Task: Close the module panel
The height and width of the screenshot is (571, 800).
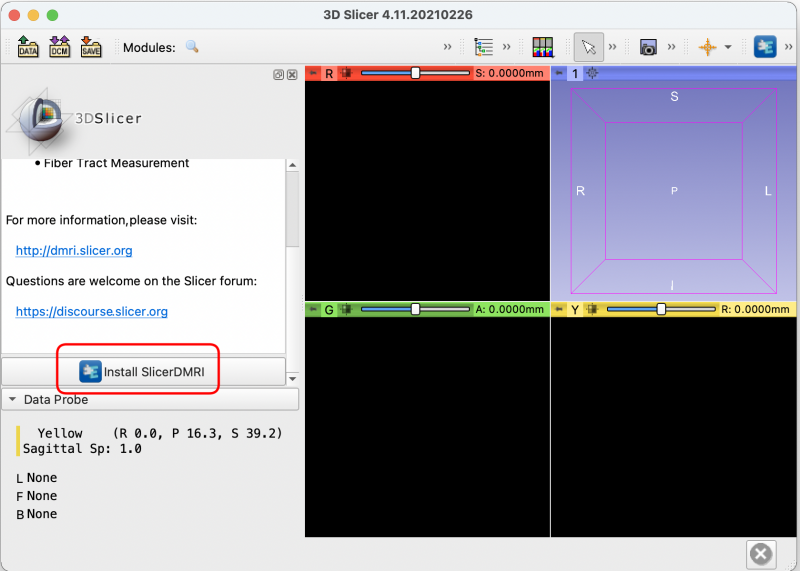Action: click(292, 75)
